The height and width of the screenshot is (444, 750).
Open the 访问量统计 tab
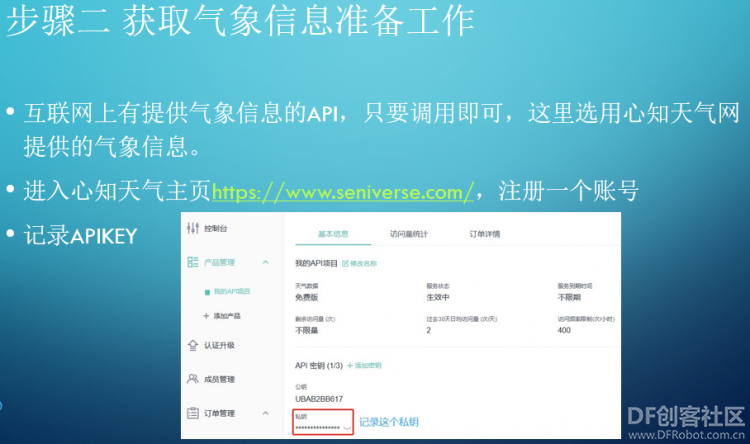coord(408,234)
